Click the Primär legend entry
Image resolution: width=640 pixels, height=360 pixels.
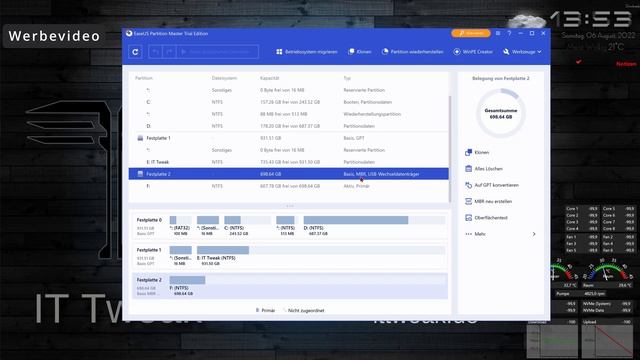click(265, 311)
